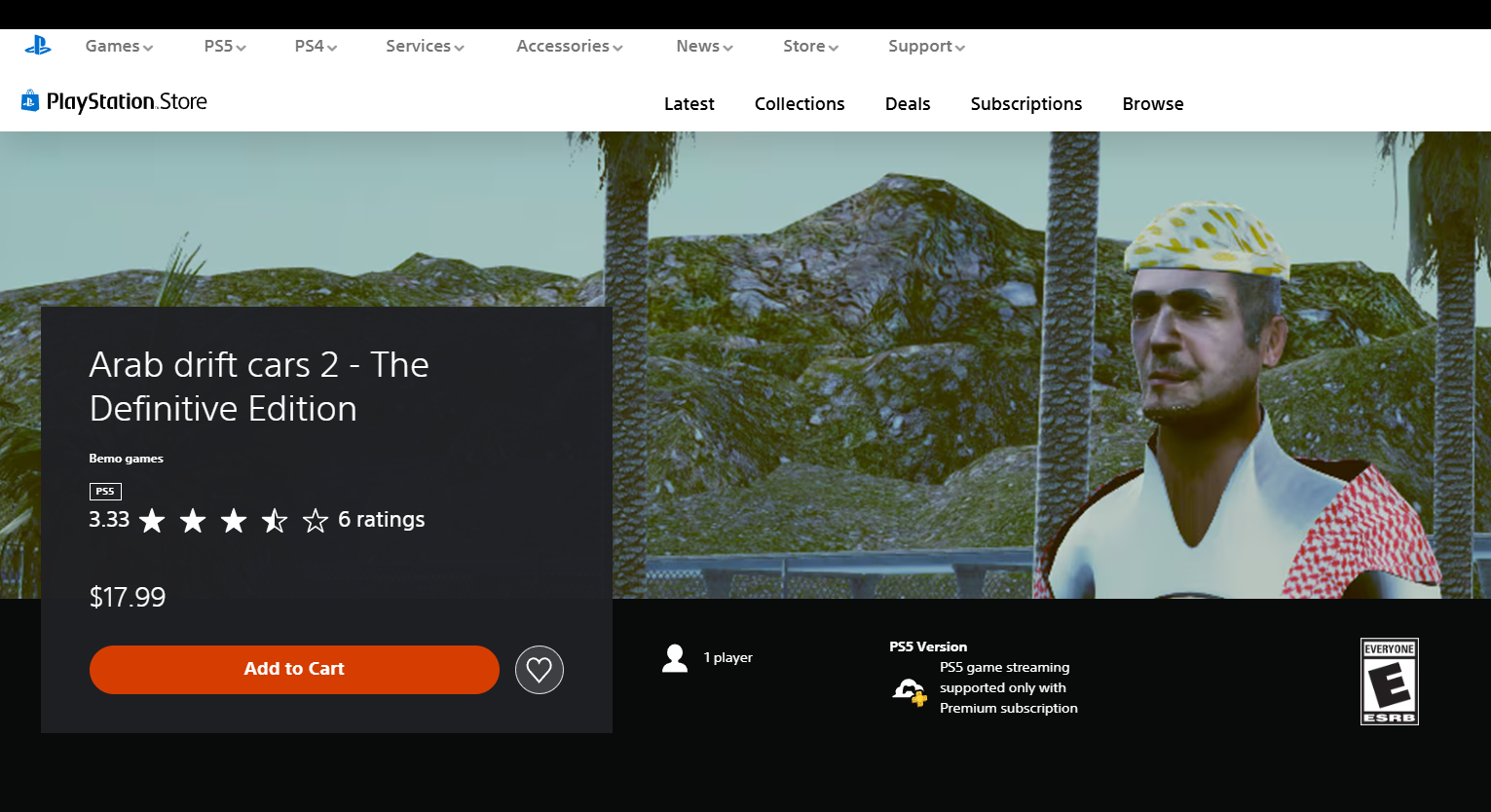Click the 1 player label

(x=728, y=658)
